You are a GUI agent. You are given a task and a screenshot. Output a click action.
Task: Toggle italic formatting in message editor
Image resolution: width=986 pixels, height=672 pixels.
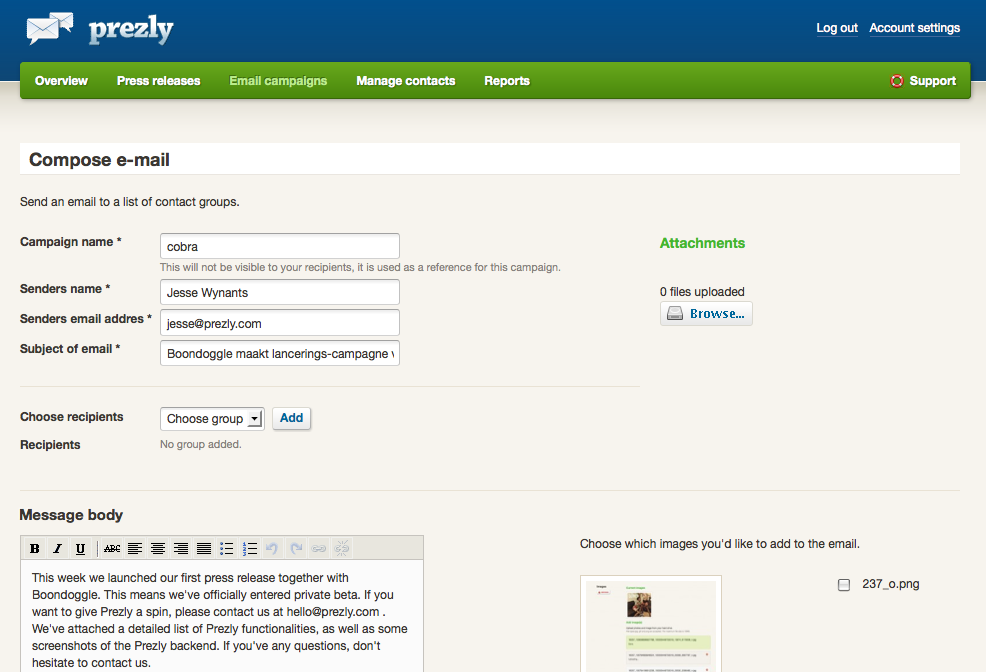[x=57, y=548]
